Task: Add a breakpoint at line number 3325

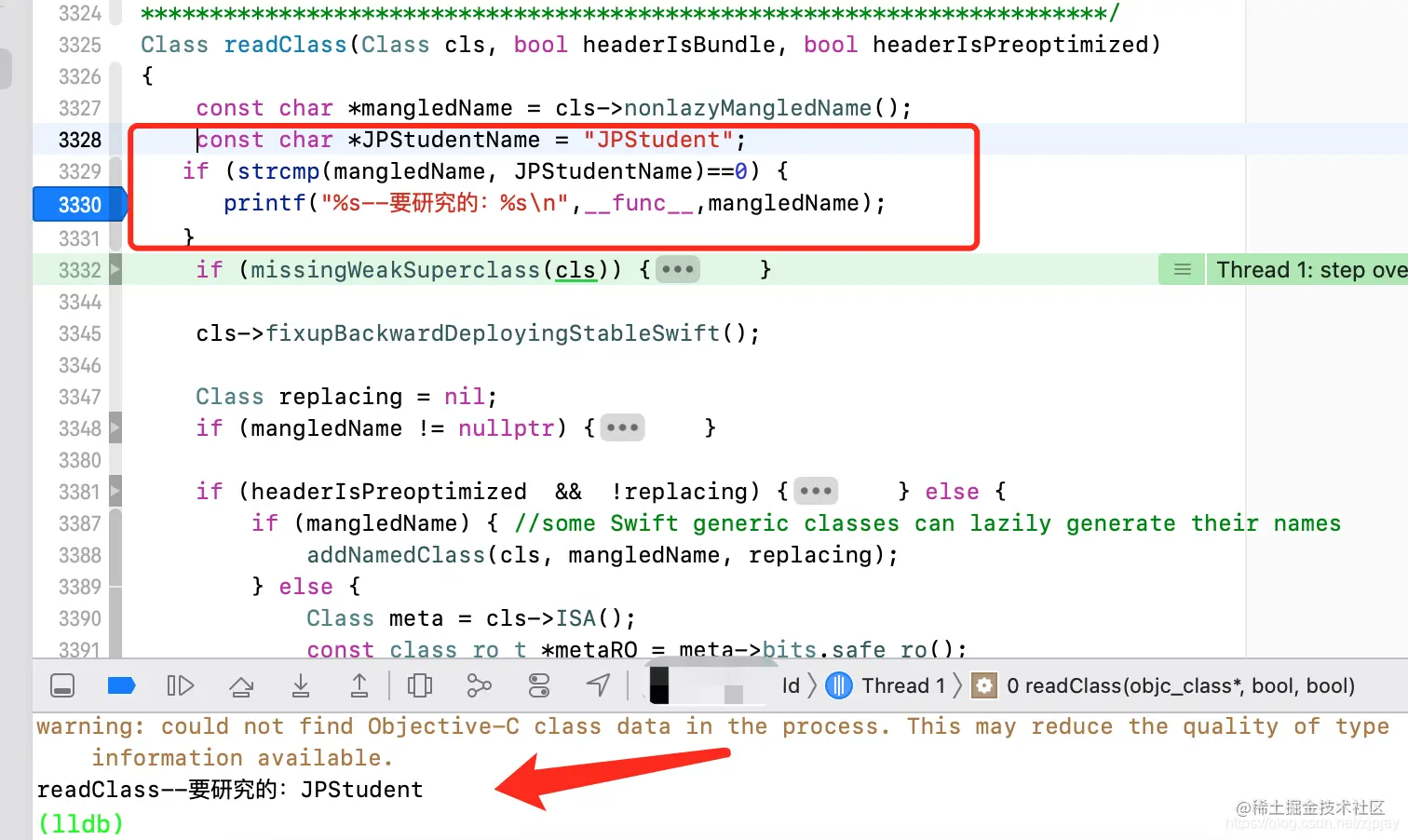Action: tap(79, 45)
